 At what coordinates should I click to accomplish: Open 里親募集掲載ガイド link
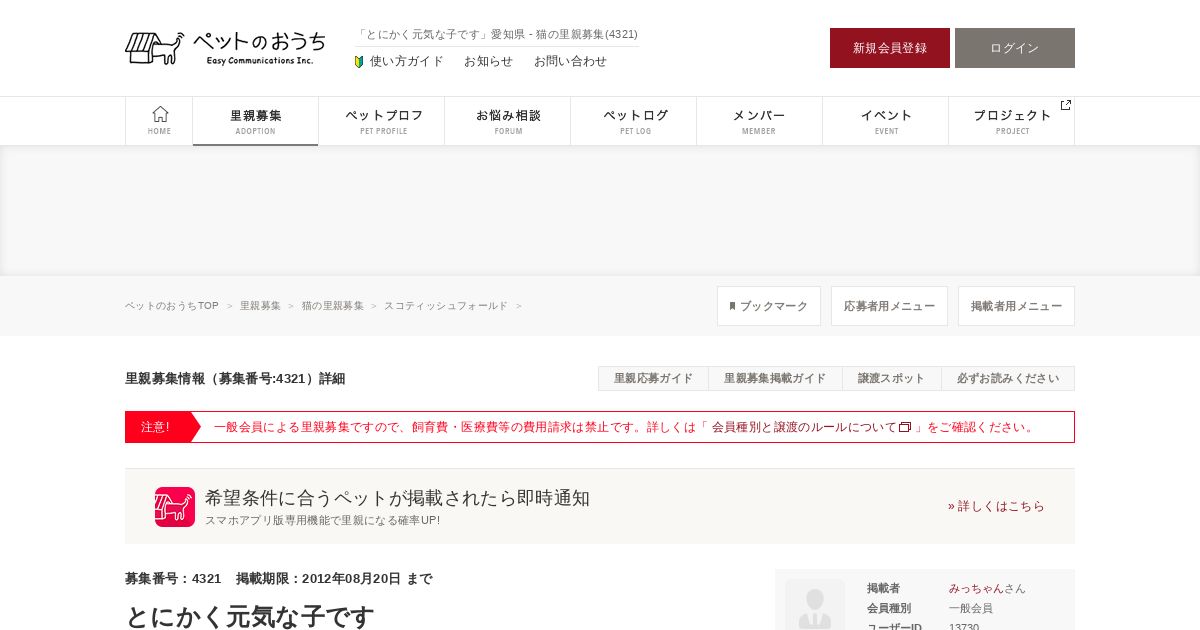pyautogui.click(x=775, y=379)
